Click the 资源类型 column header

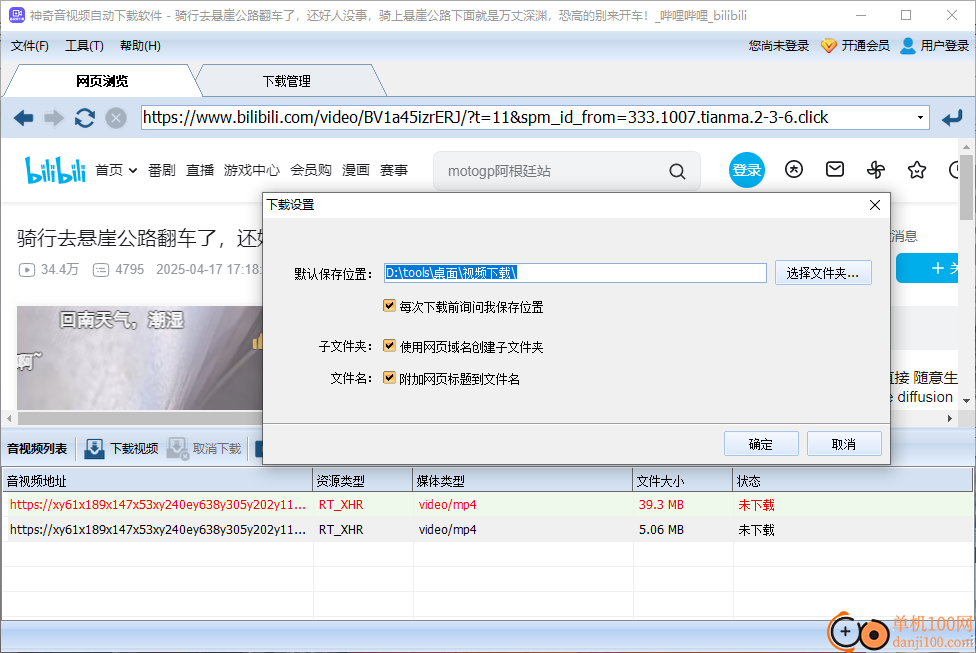pyautogui.click(x=363, y=481)
